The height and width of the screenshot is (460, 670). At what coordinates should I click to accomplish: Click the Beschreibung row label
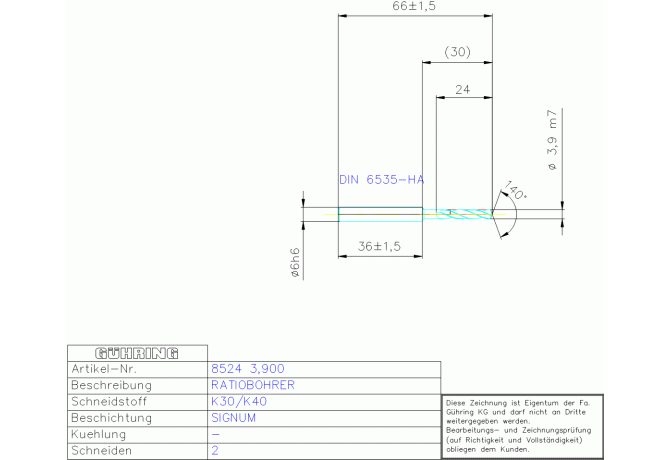coord(111,385)
